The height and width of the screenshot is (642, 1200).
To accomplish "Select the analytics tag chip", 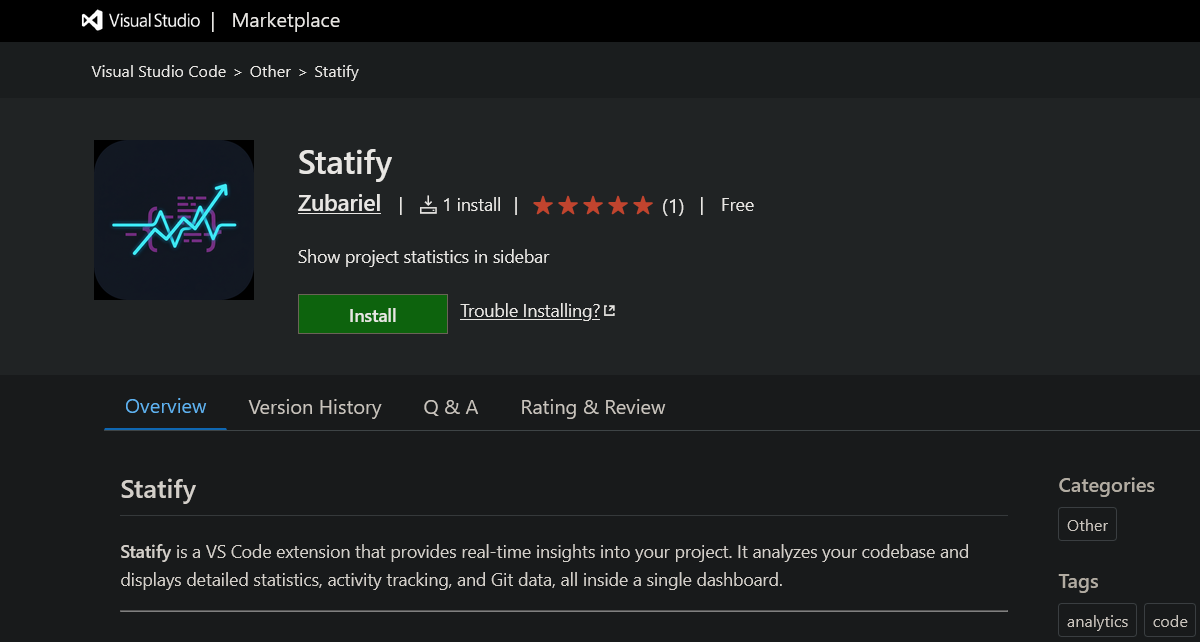I will (x=1096, y=620).
